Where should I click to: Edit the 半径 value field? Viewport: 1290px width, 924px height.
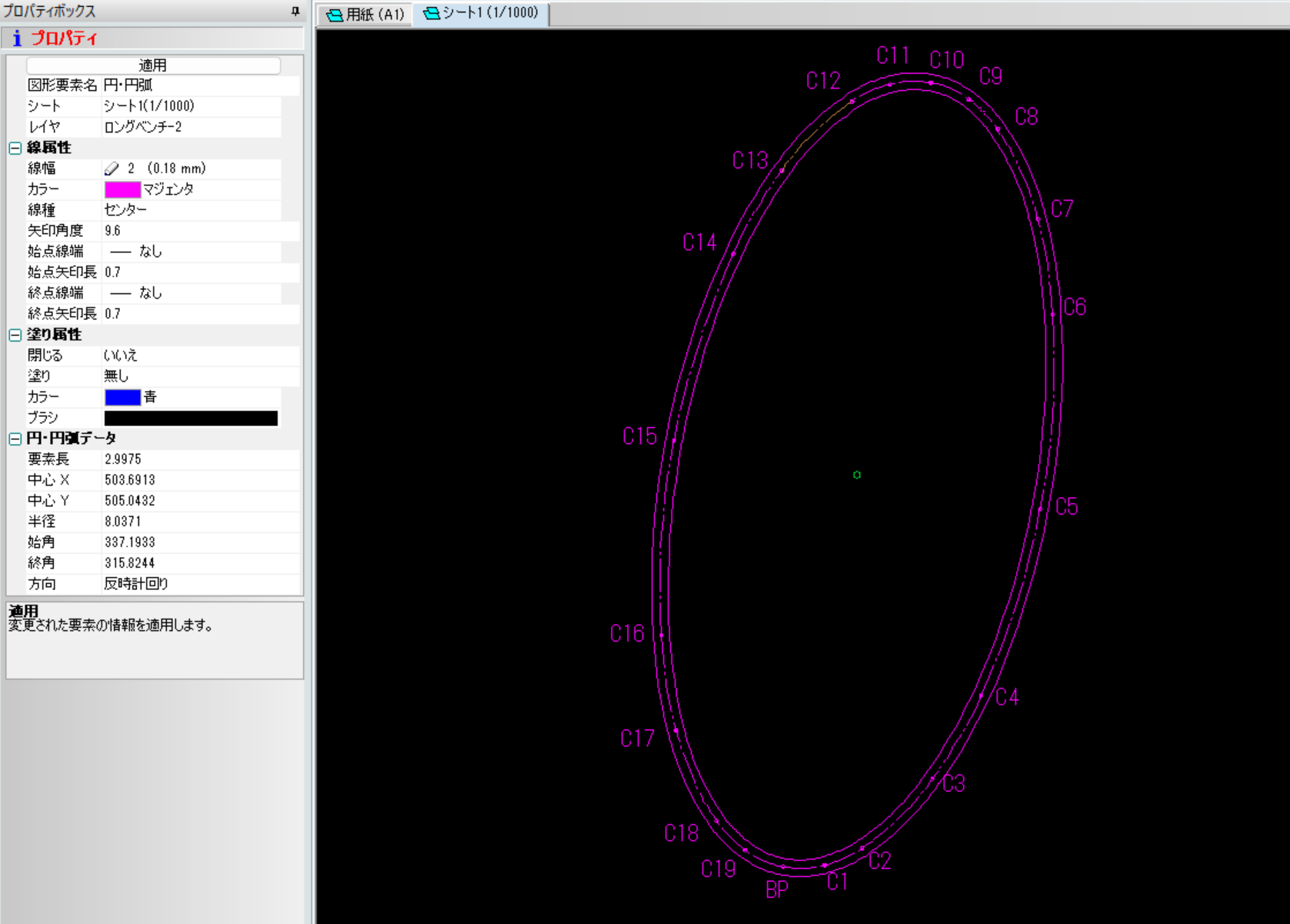tap(192, 522)
